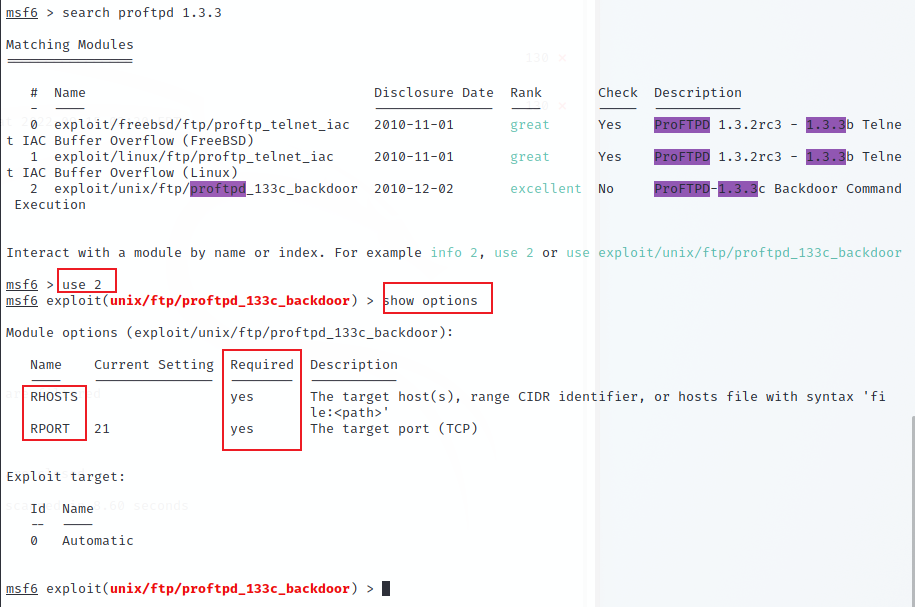This screenshot has height=607, width=915.
Task: Click the 'Required' column header
Action: 262,365
